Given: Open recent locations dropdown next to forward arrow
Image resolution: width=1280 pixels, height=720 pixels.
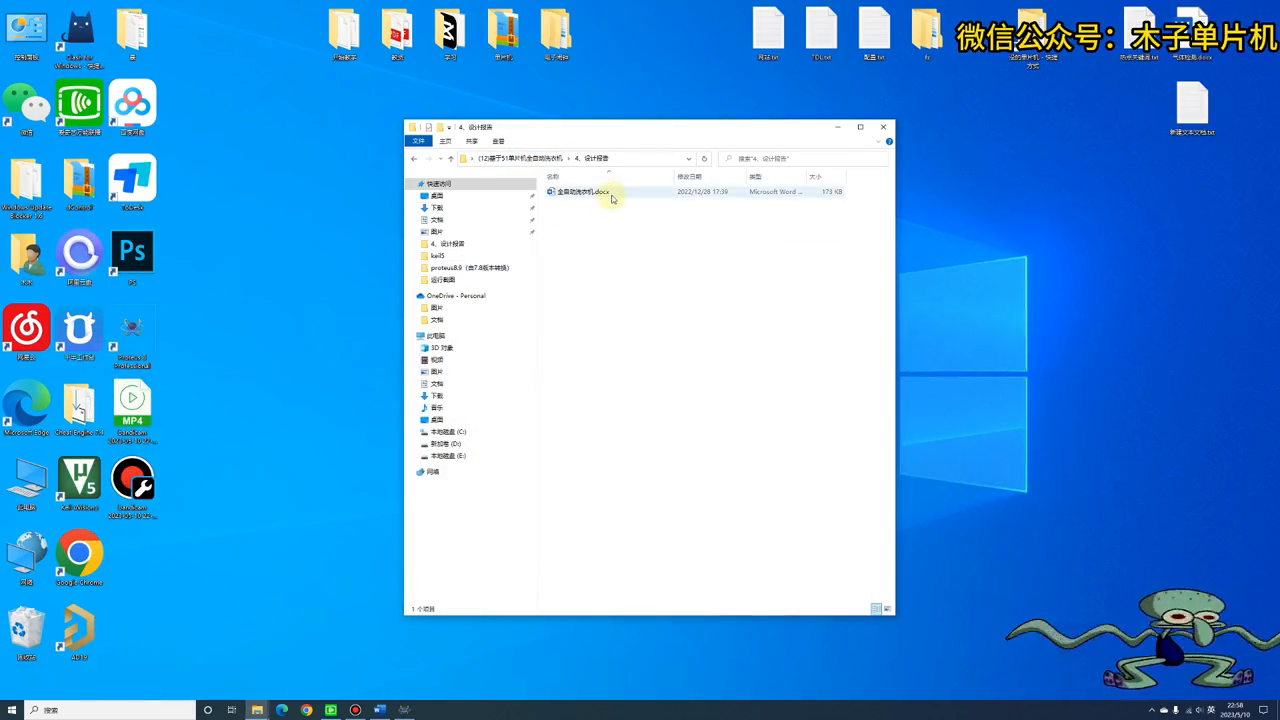Looking at the screenshot, I should (439, 159).
